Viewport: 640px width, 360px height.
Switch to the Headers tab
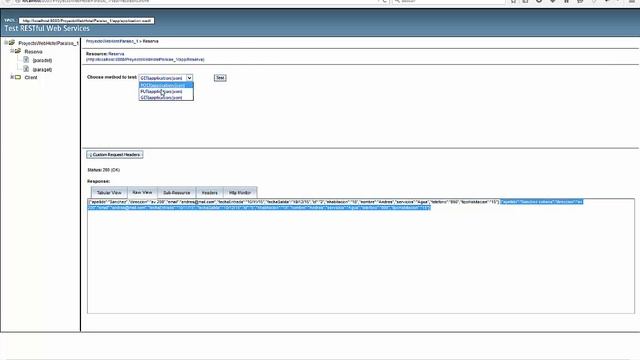click(209, 192)
